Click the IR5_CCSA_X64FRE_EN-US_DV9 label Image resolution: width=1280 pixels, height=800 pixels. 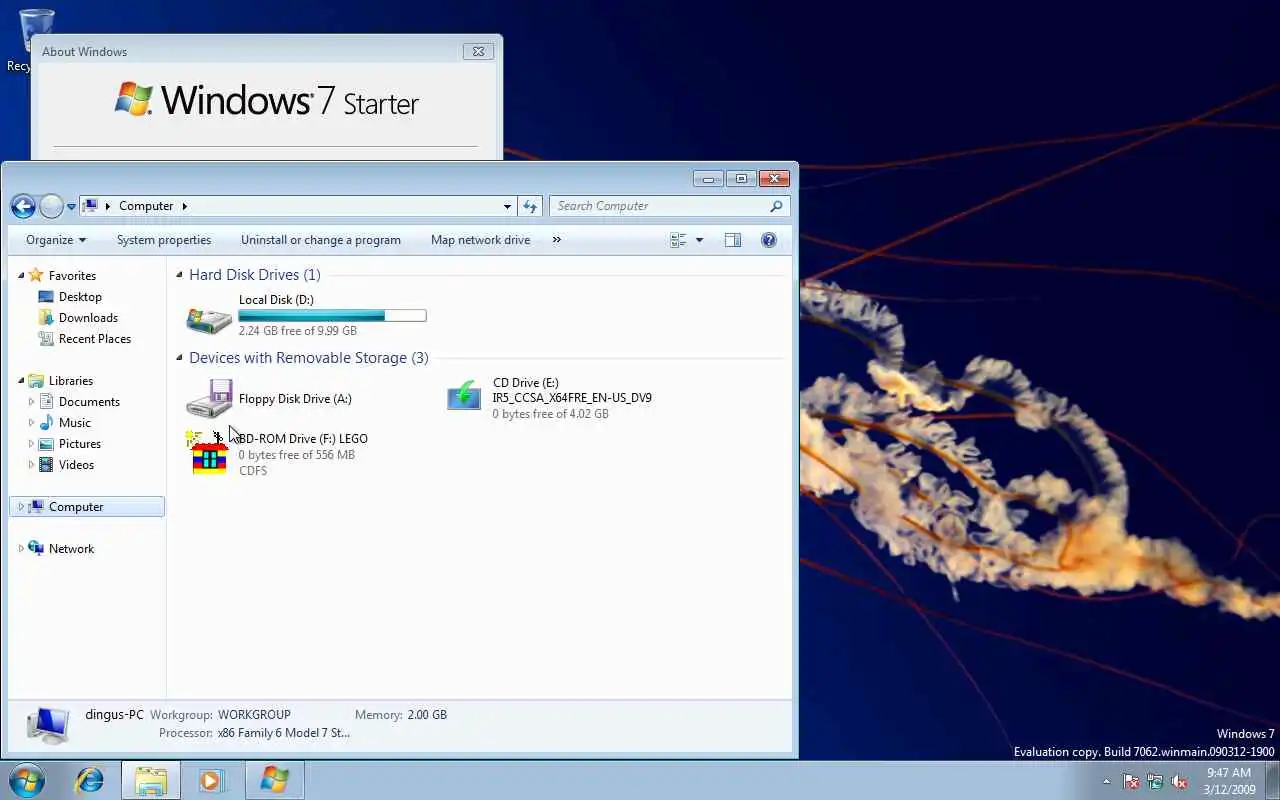pos(572,398)
